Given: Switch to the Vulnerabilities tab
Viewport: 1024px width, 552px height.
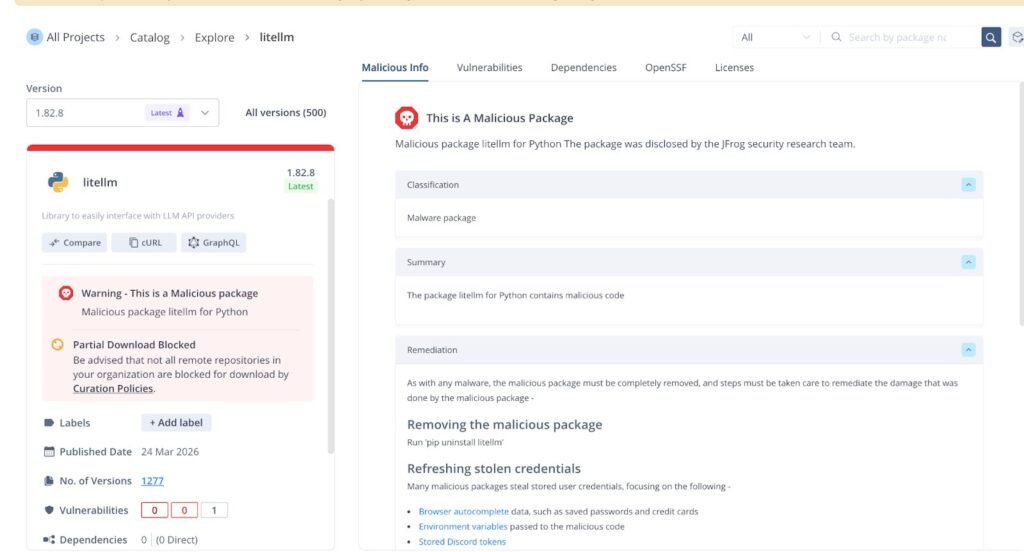Looking at the screenshot, I should 489,68.
